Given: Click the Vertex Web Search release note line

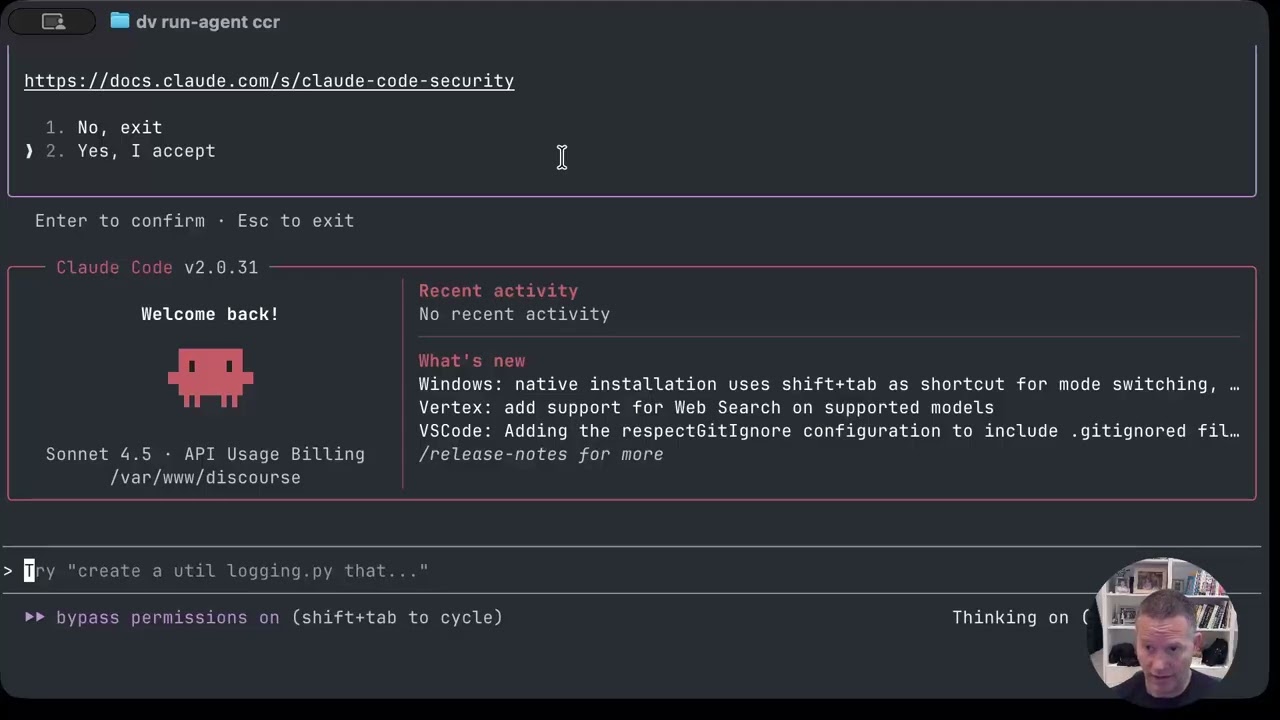Looking at the screenshot, I should [706, 407].
